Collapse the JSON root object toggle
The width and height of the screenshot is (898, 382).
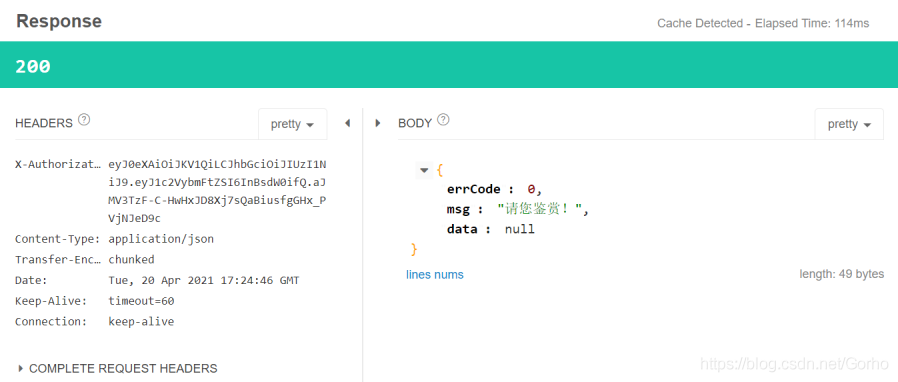(x=424, y=170)
